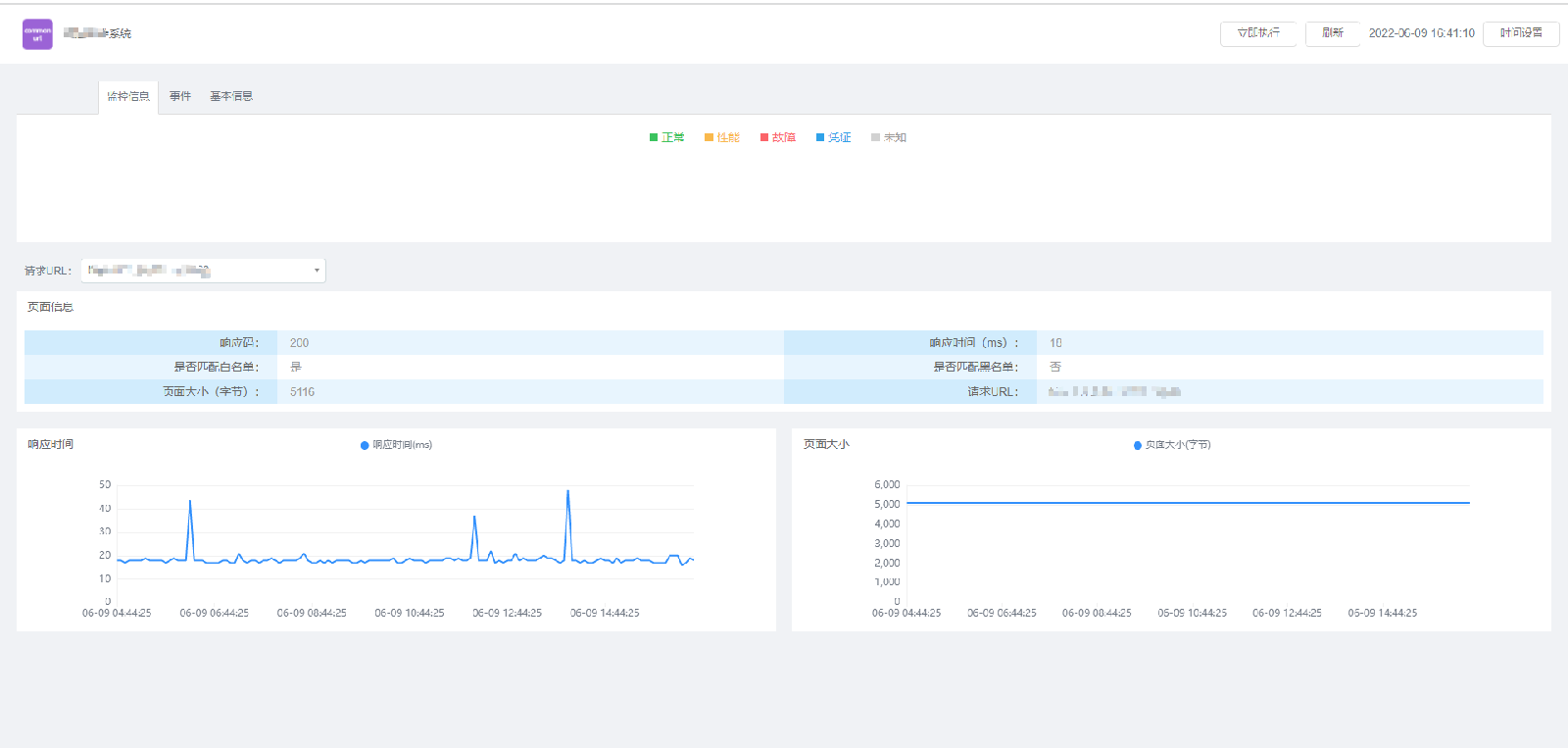Click the 响应时间（ms） label in page info

tap(974, 343)
